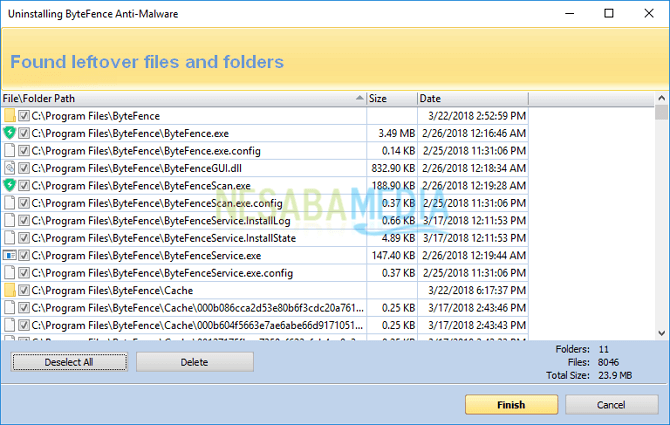The image size is (670, 425).
Task: Sort list by Date column header
Action: (473, 99)
